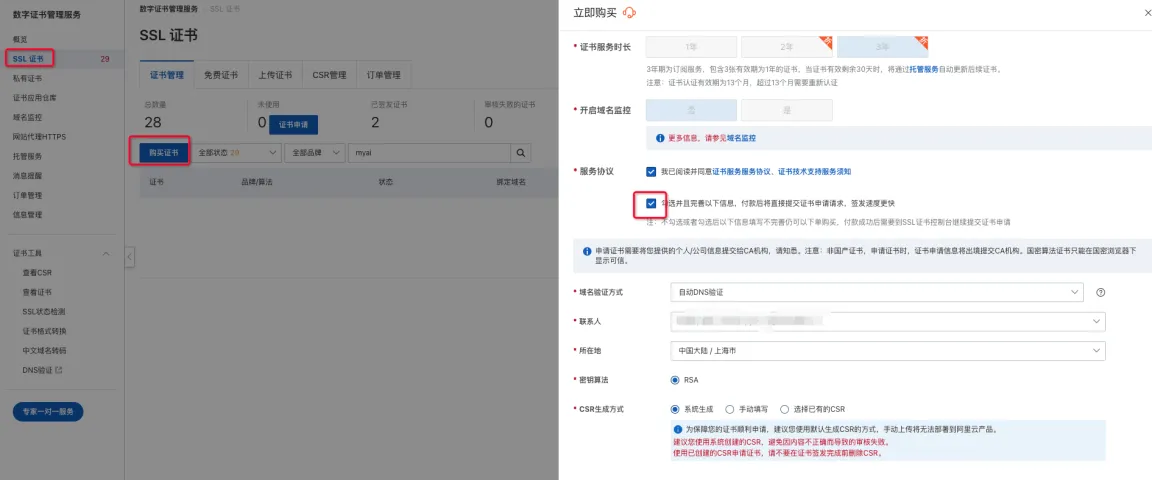Choose the 选择已有的CSR radio button

[785, 409]
